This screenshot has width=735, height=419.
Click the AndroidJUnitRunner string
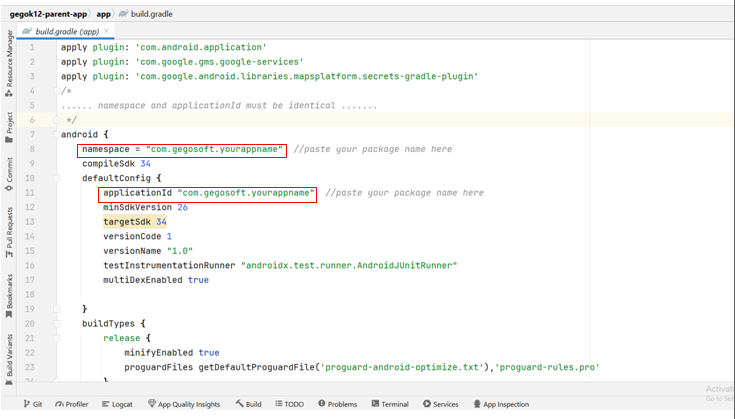349,265
